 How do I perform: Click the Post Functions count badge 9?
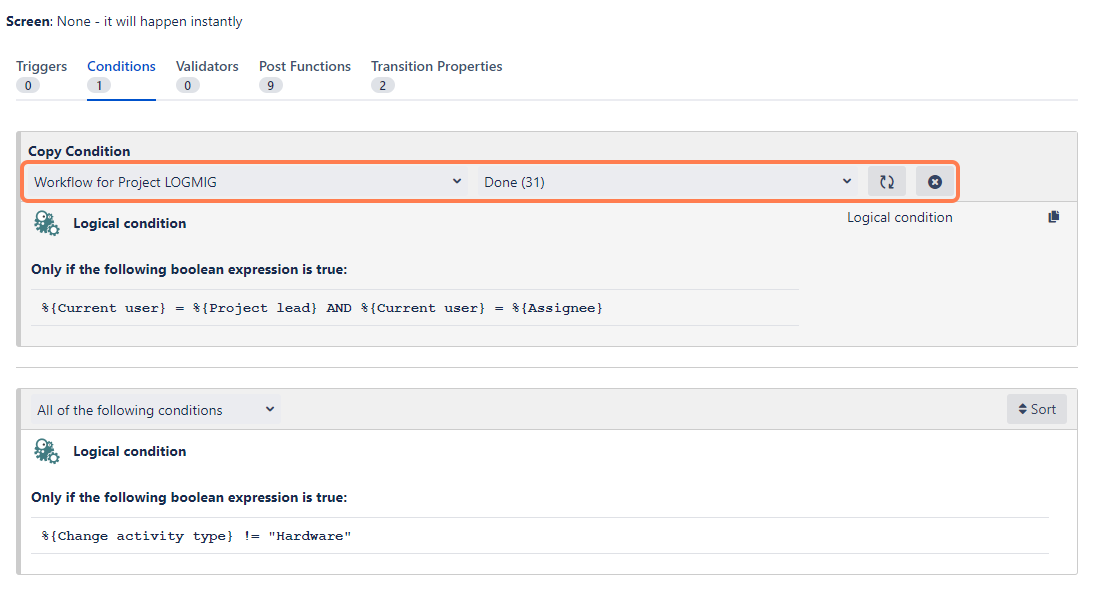270,86
